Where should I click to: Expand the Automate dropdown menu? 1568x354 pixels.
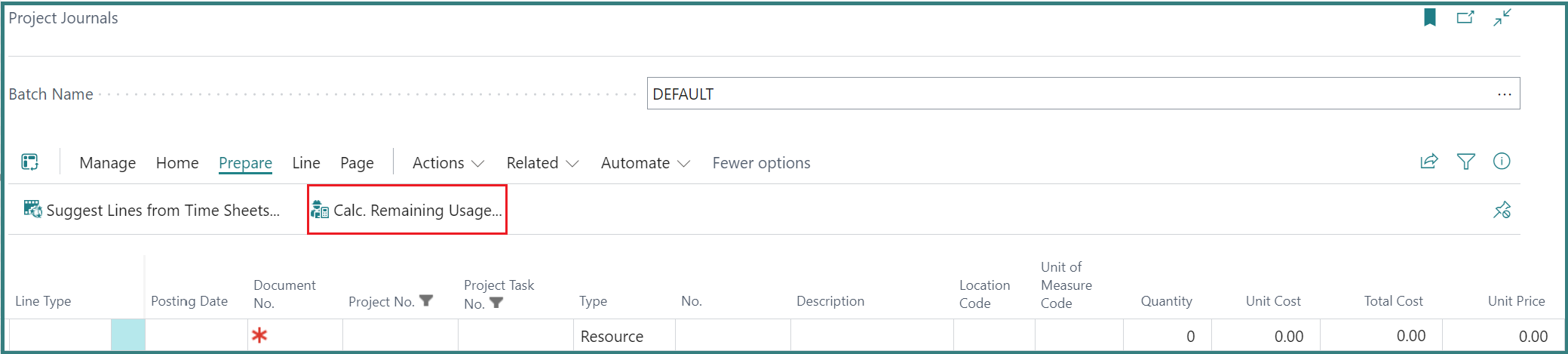[x=646, y=163]
